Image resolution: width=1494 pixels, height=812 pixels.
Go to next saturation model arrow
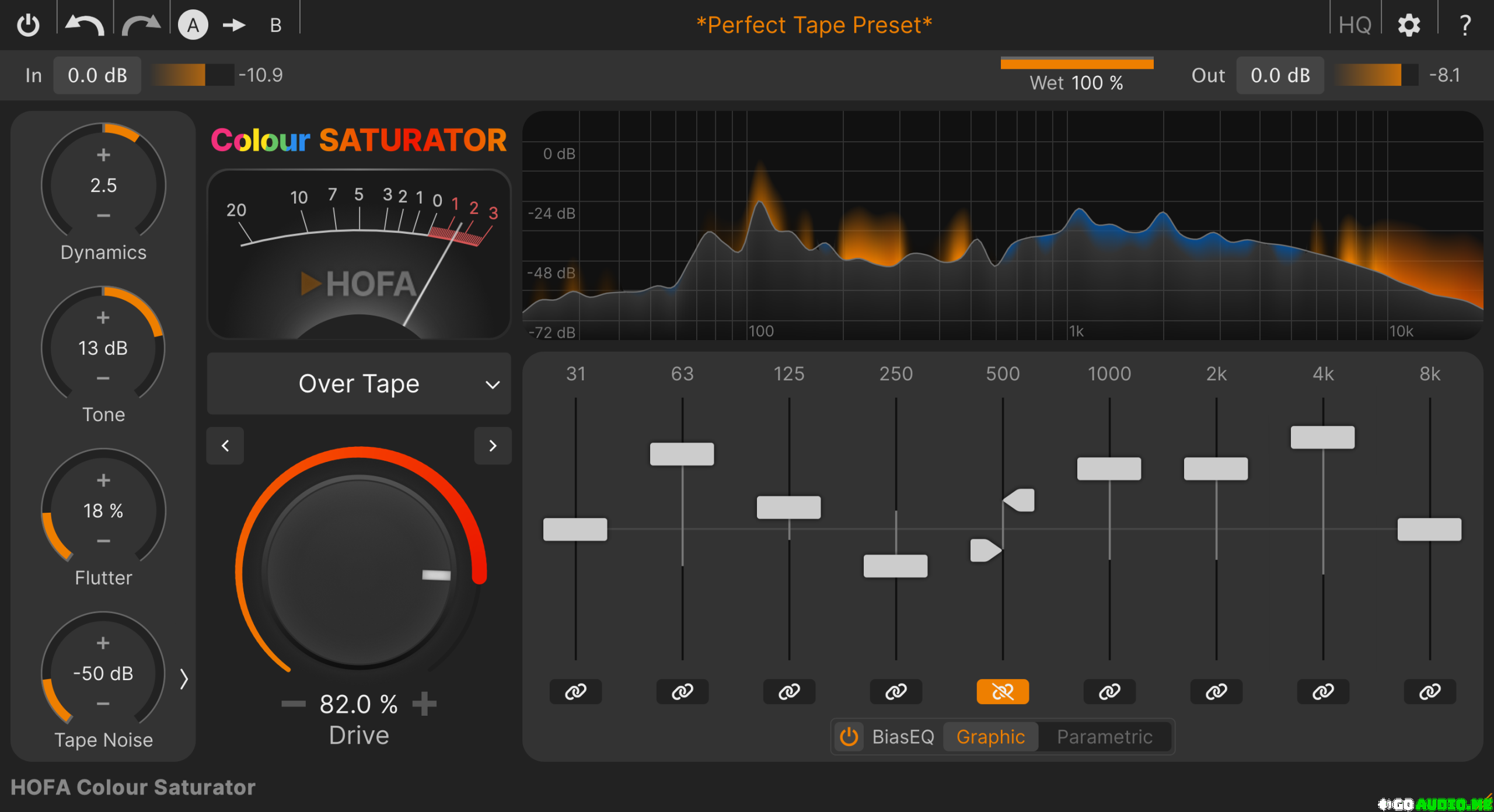493,446
